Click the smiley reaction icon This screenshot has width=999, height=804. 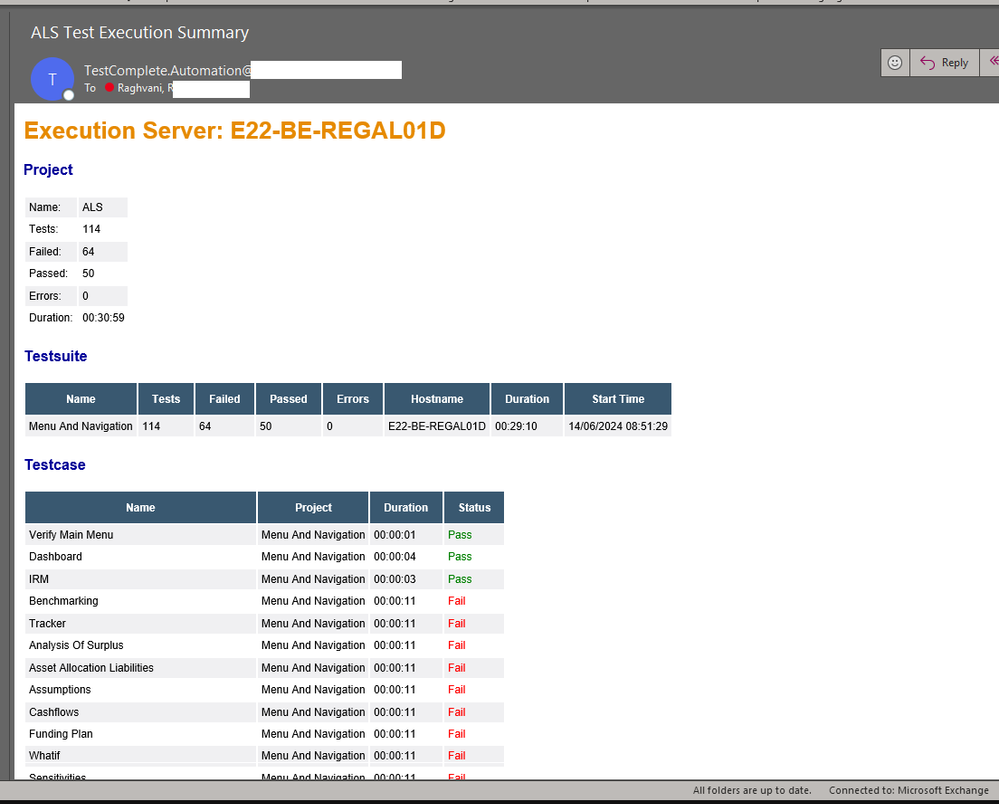tap(895, 62)
